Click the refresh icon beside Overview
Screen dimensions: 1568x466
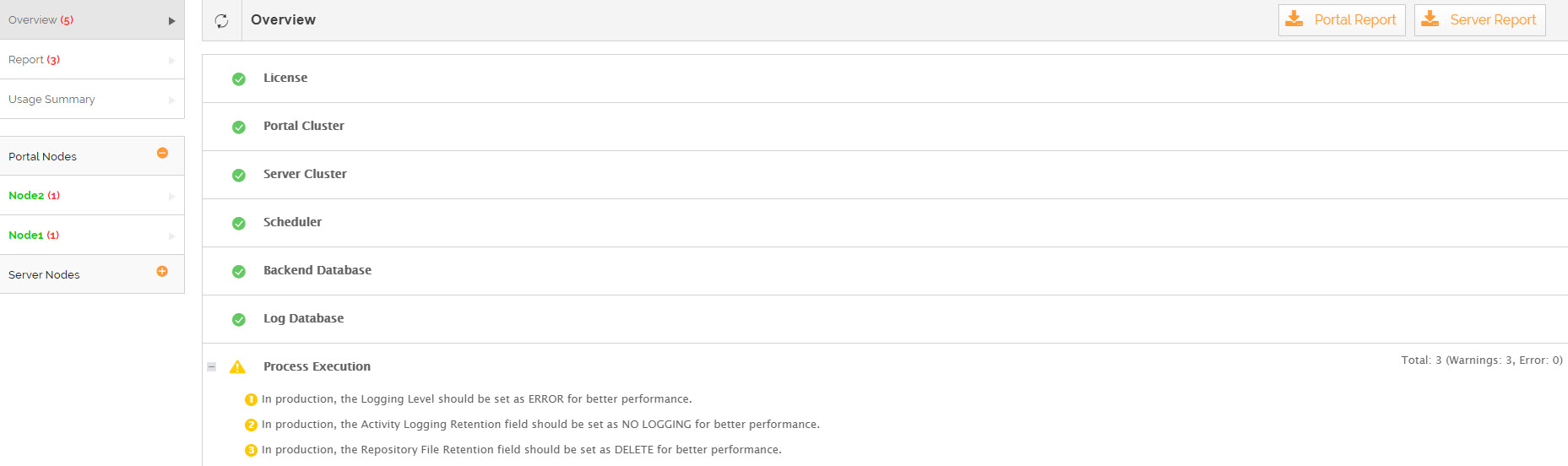tap(221, 21)
